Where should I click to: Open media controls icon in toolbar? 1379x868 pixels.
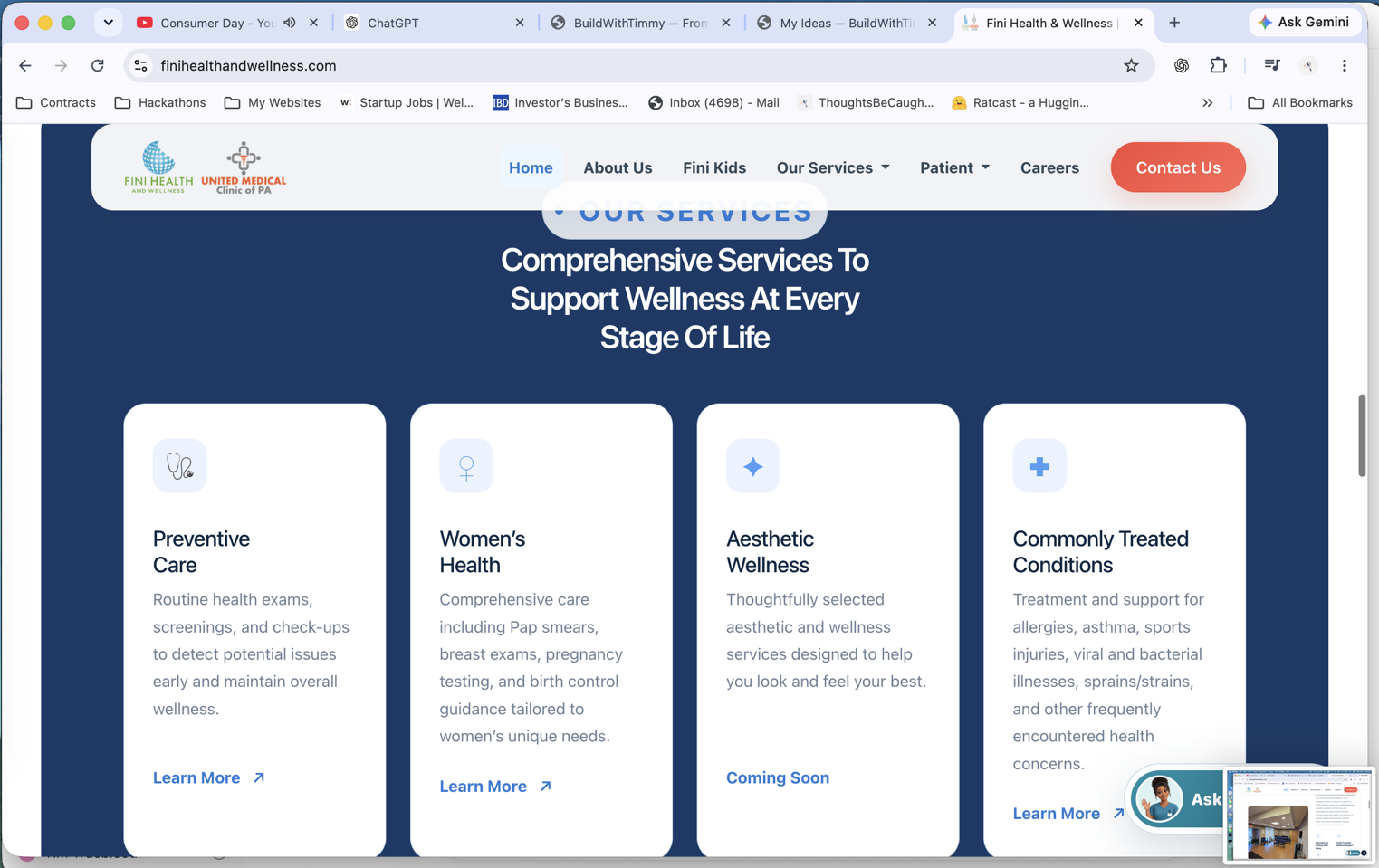pyautogui.click(x=1271, y=65)
